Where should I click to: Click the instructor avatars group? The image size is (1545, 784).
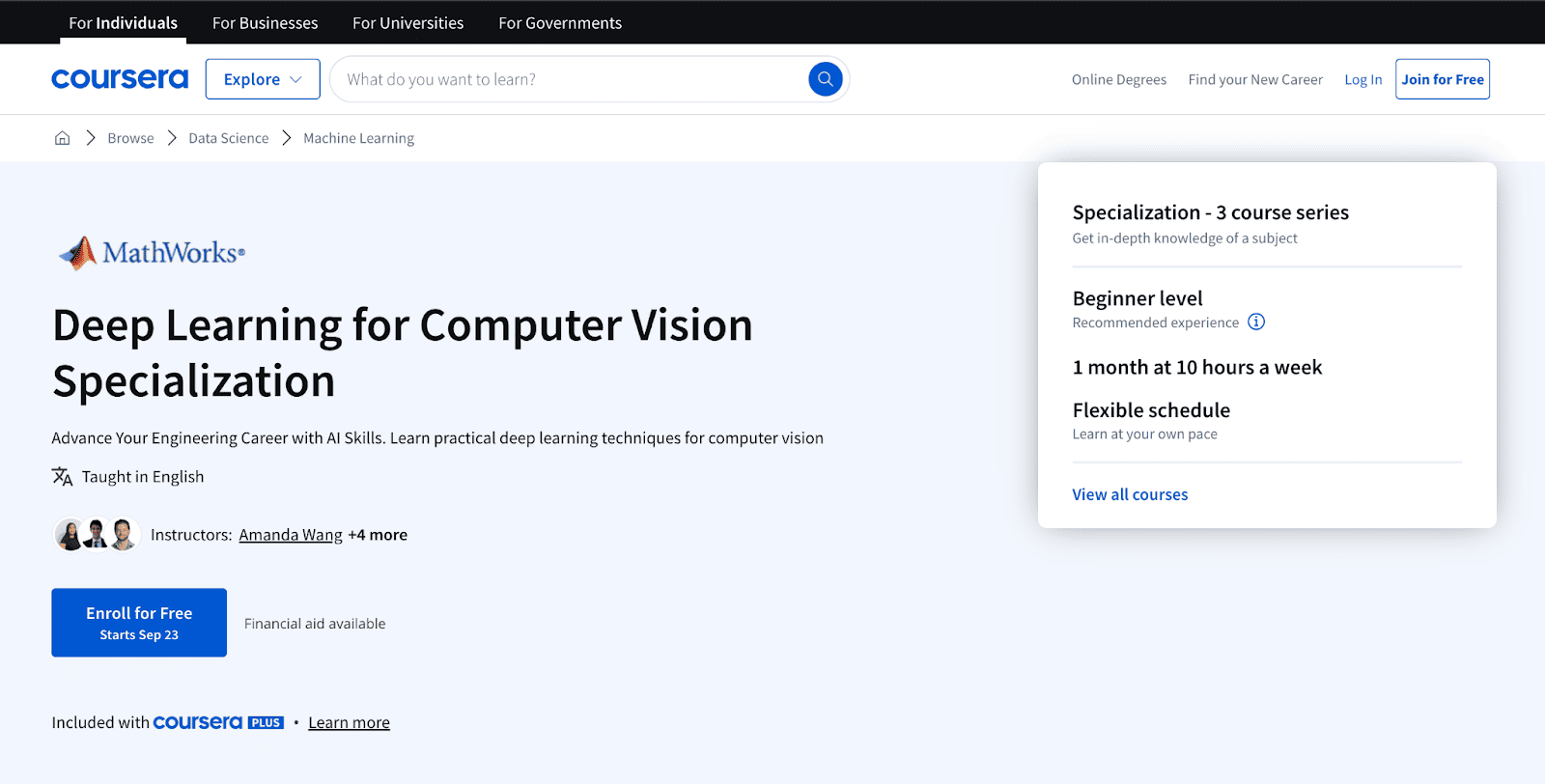click(97, 534)
